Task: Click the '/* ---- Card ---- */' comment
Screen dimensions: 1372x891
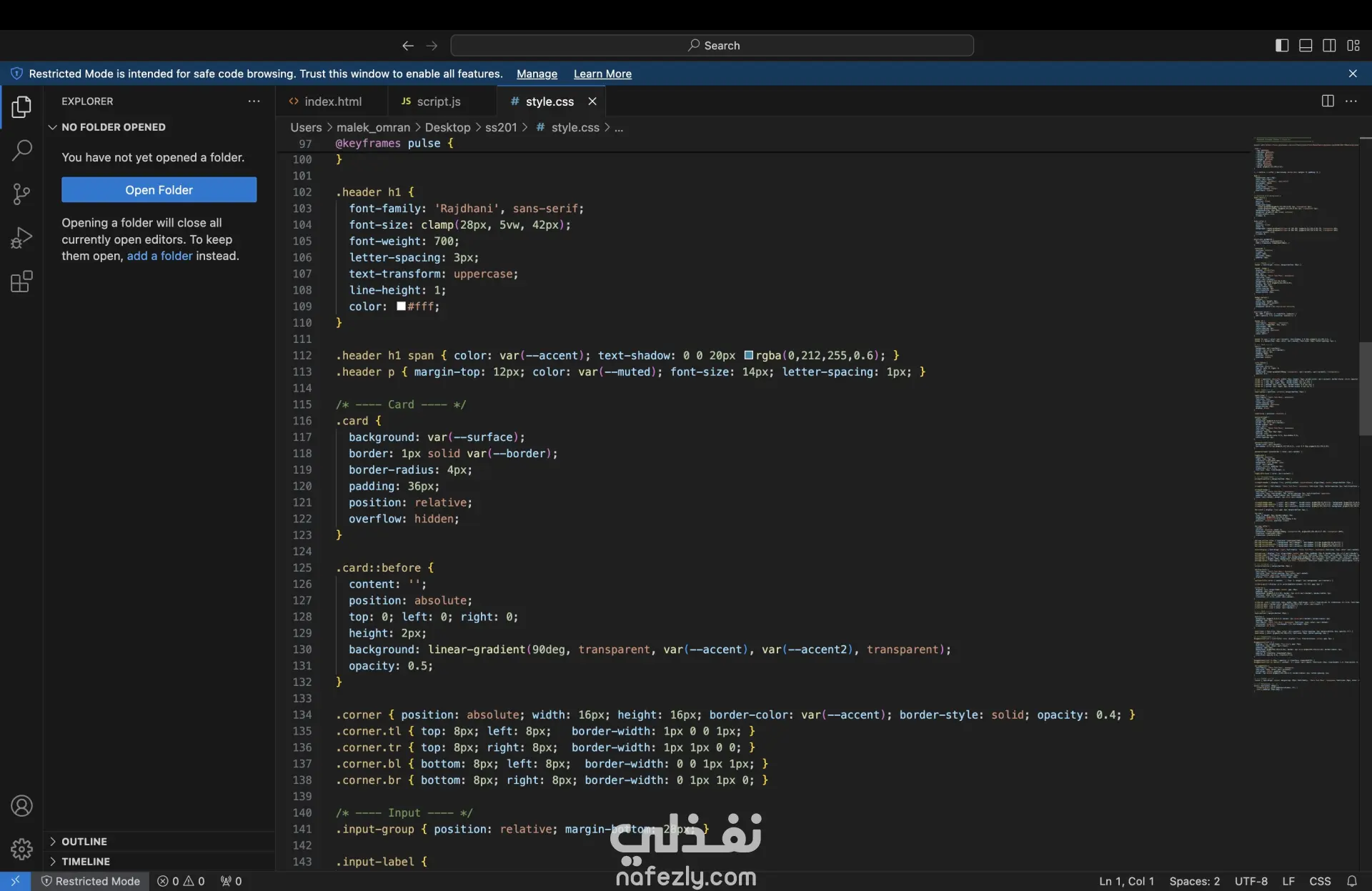Action: click(x=401, y=404)
